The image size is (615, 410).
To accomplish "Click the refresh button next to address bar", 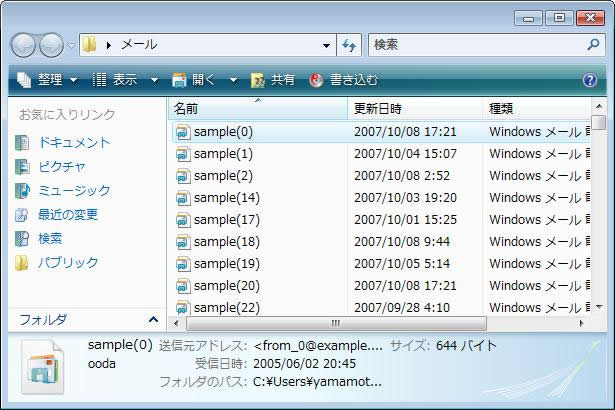I will click(349, 46).
